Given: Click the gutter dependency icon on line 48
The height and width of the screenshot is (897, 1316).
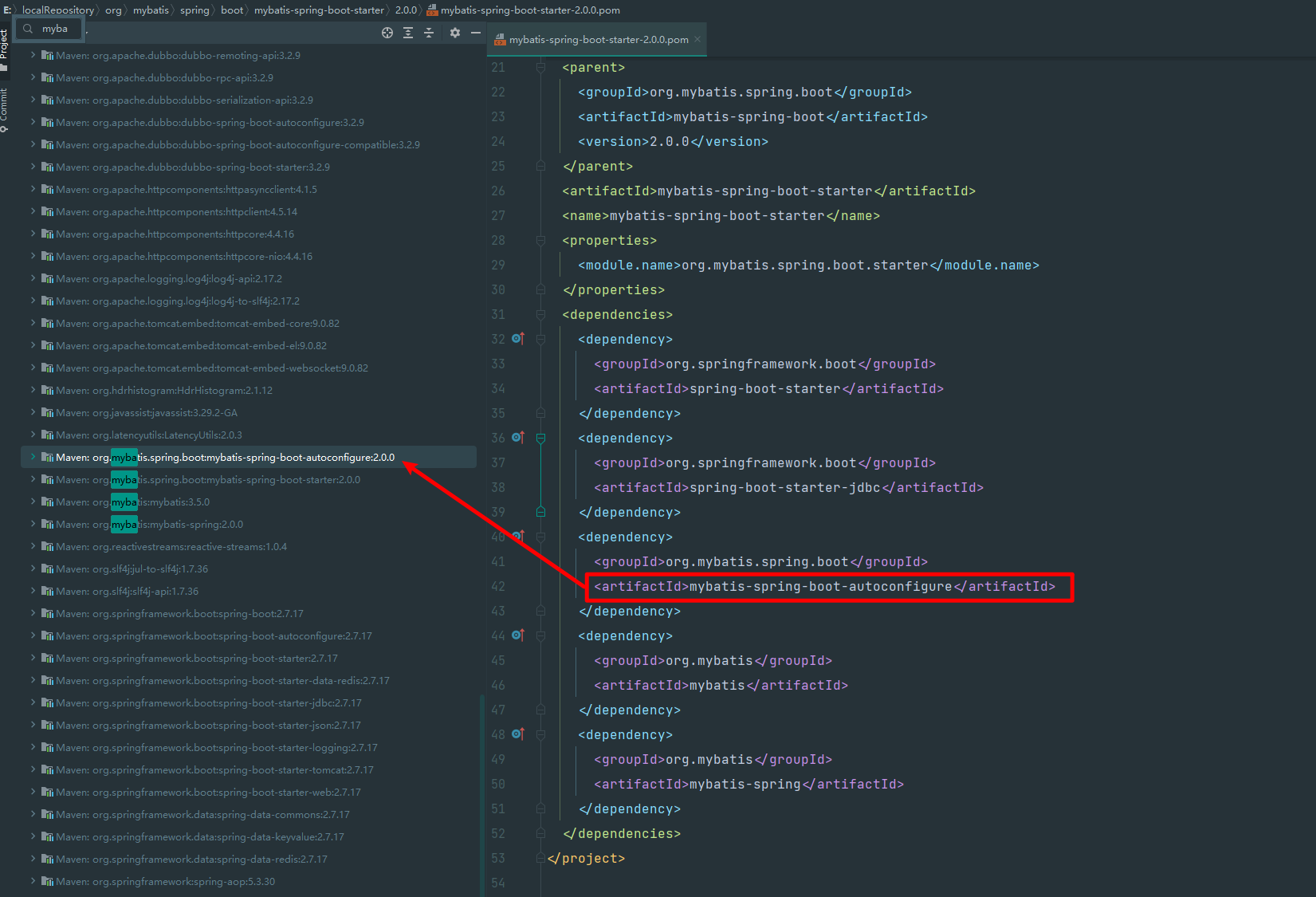Looking at the screenshot, I should point(518,734).
